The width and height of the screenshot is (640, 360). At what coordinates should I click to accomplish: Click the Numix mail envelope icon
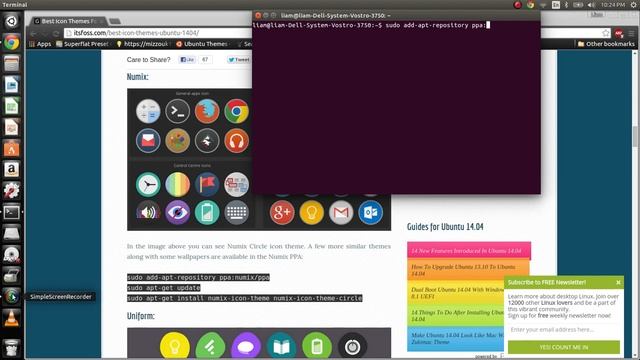148,140
